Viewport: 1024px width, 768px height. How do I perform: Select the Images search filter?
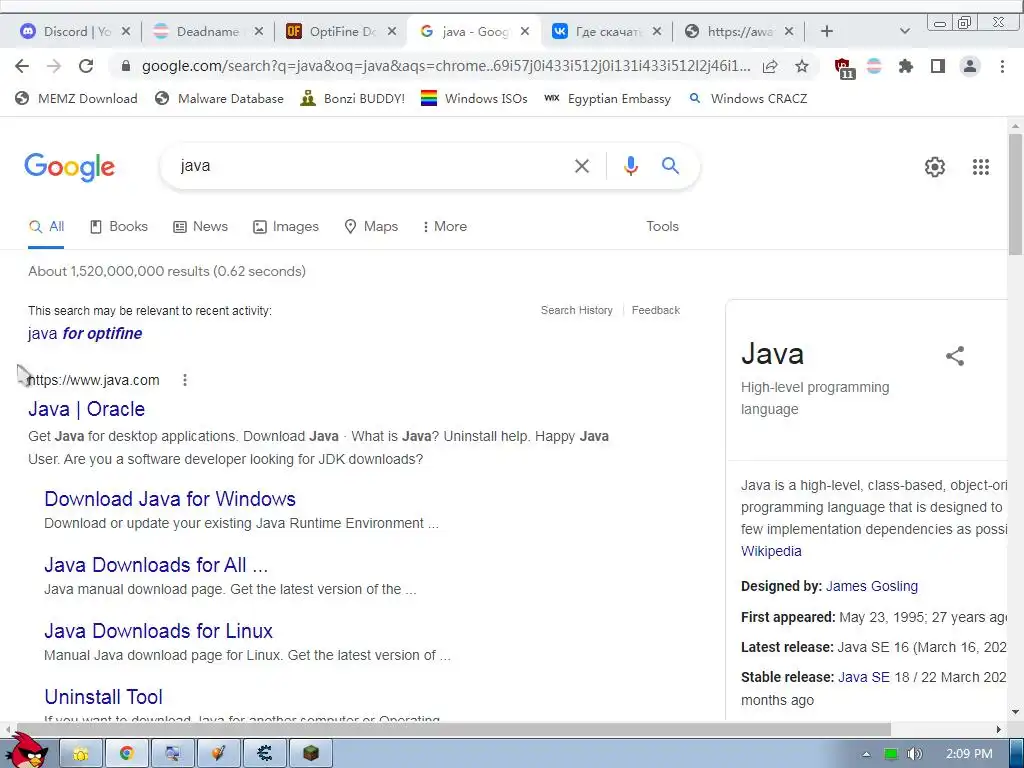286,227
